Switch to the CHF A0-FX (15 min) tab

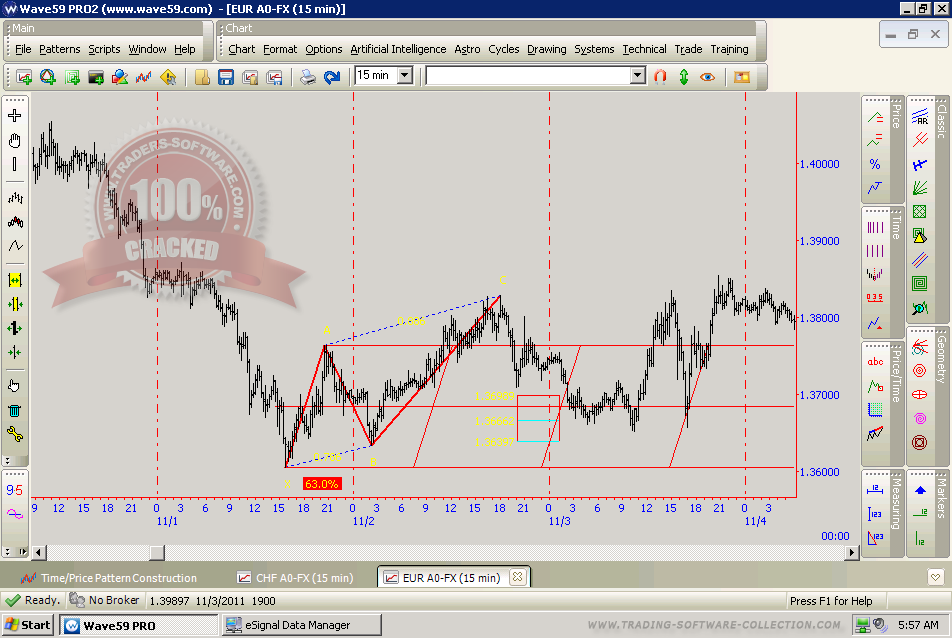click(x=295, y=578)
